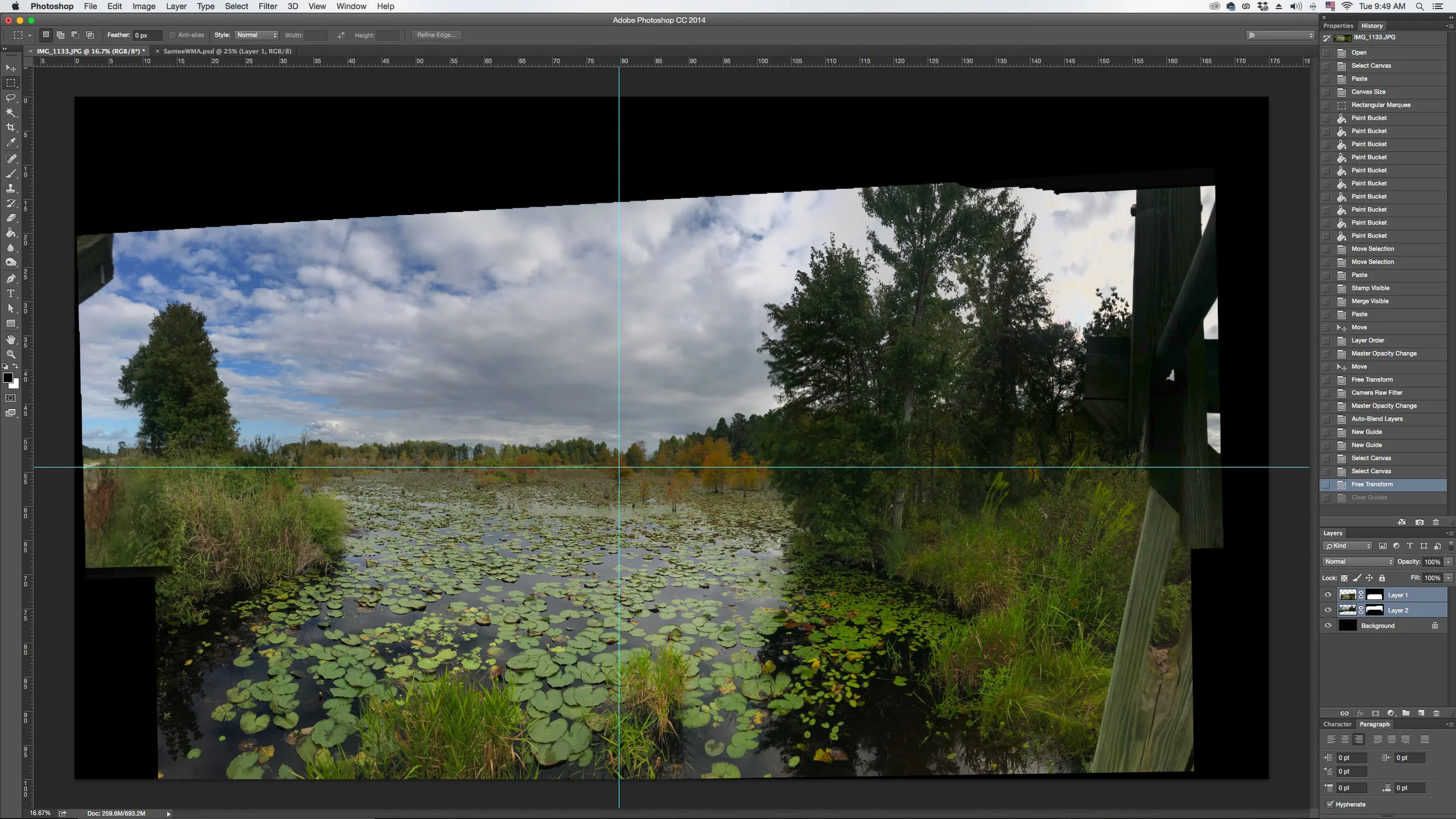Pick the Eyedropper tool

[x=11, y=142]
